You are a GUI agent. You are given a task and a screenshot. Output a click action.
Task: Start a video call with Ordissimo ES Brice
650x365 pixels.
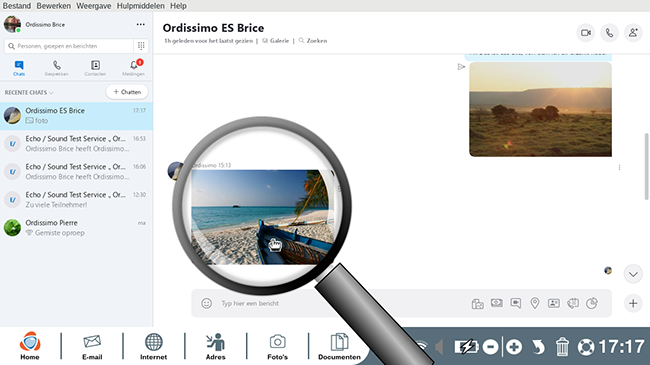(x=586, y=33)
